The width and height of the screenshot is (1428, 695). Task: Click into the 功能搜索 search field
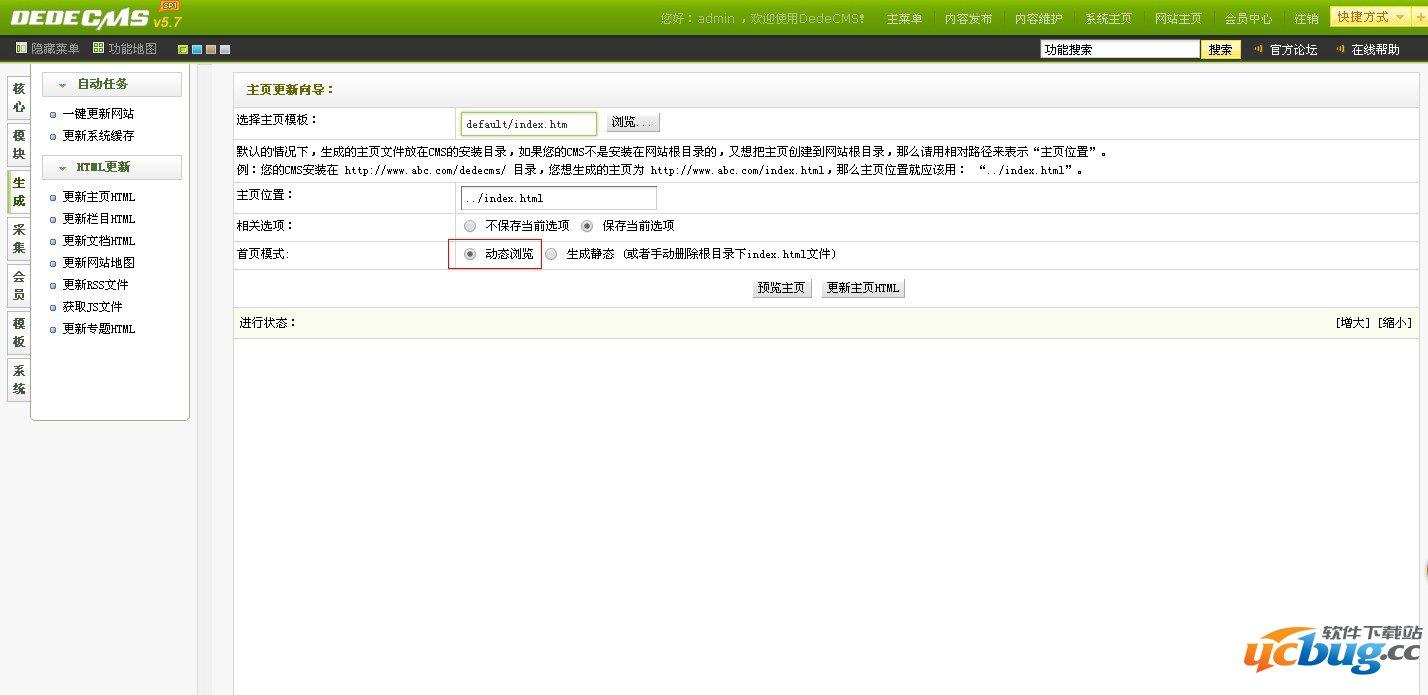pos(1120,49)
